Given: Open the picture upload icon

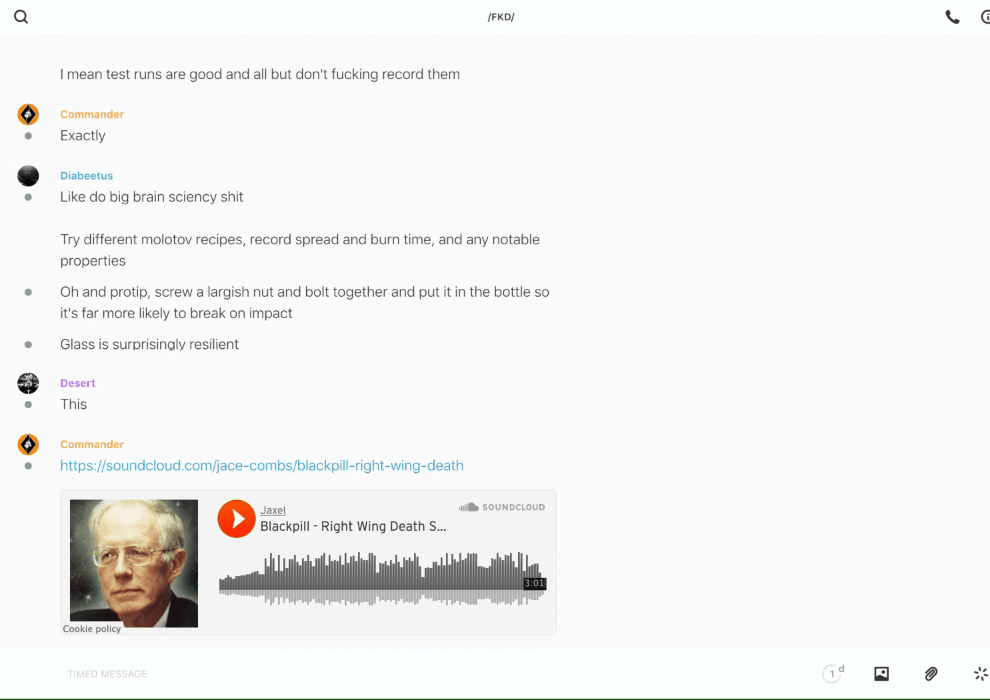Looking at the screenshot, I should (x=881, y=674).
